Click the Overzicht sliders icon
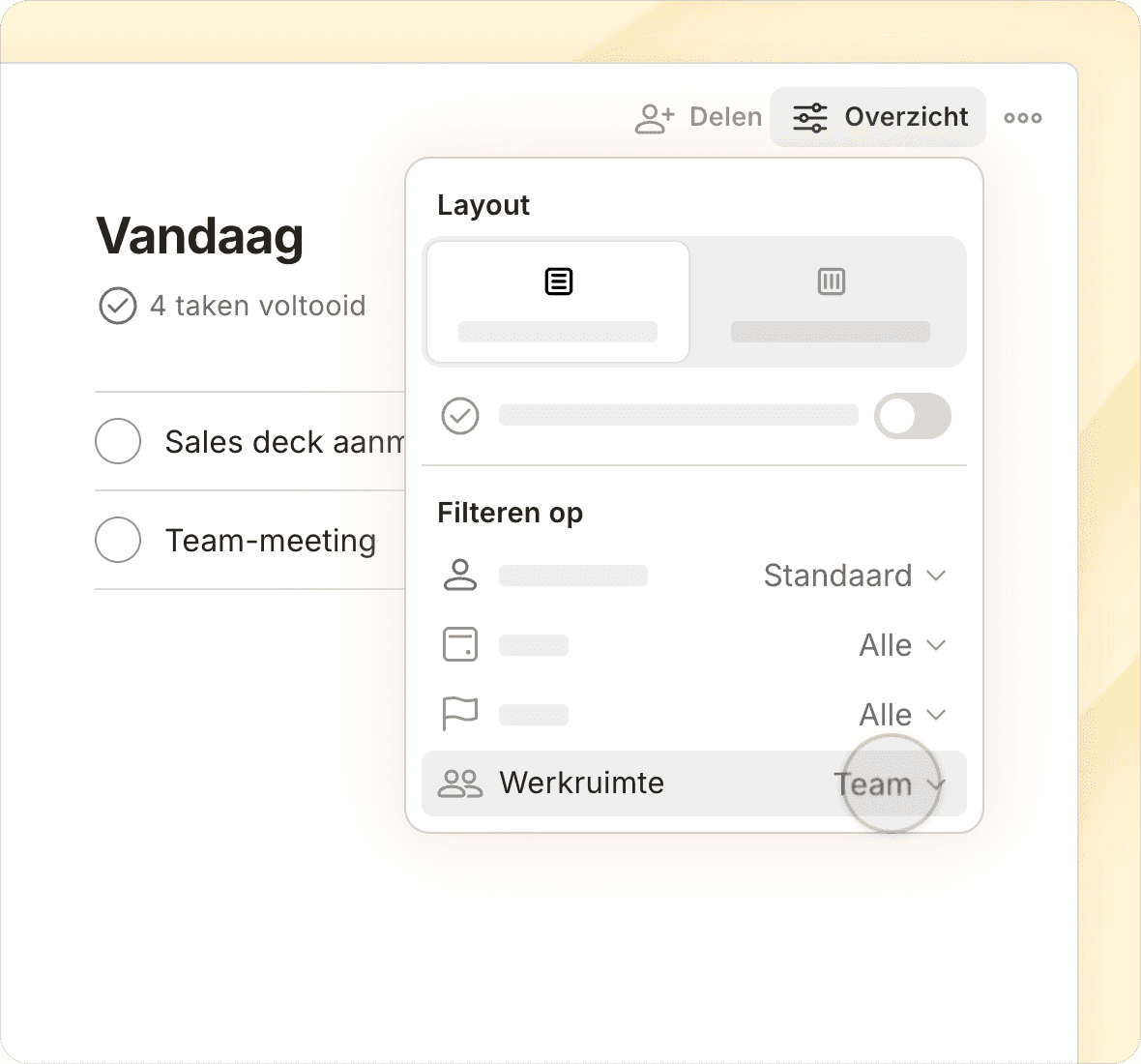 (x=809, y=118)
